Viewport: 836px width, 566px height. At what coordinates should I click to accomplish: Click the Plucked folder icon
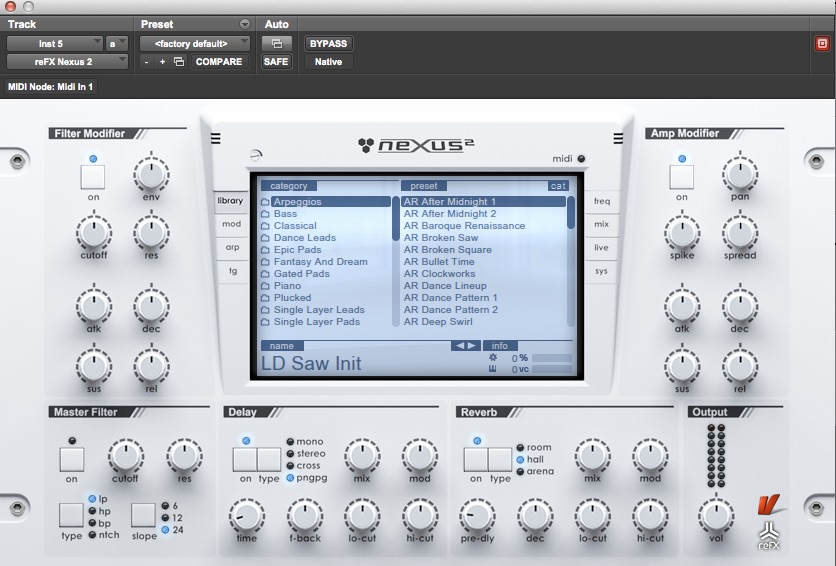point(265,298)
